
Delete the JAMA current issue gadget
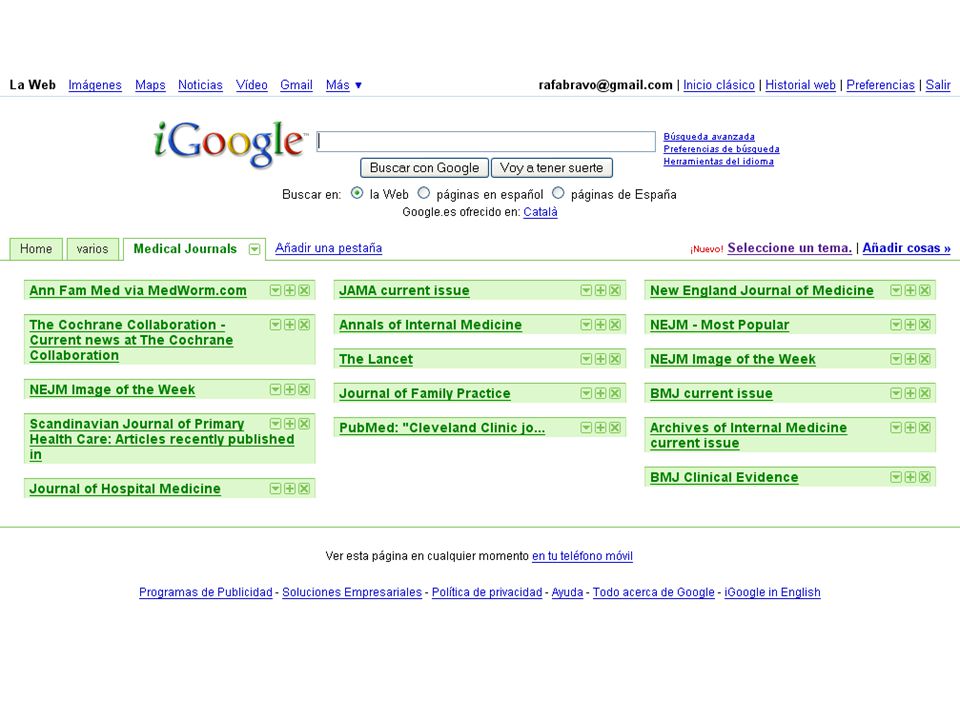point(615,290)
